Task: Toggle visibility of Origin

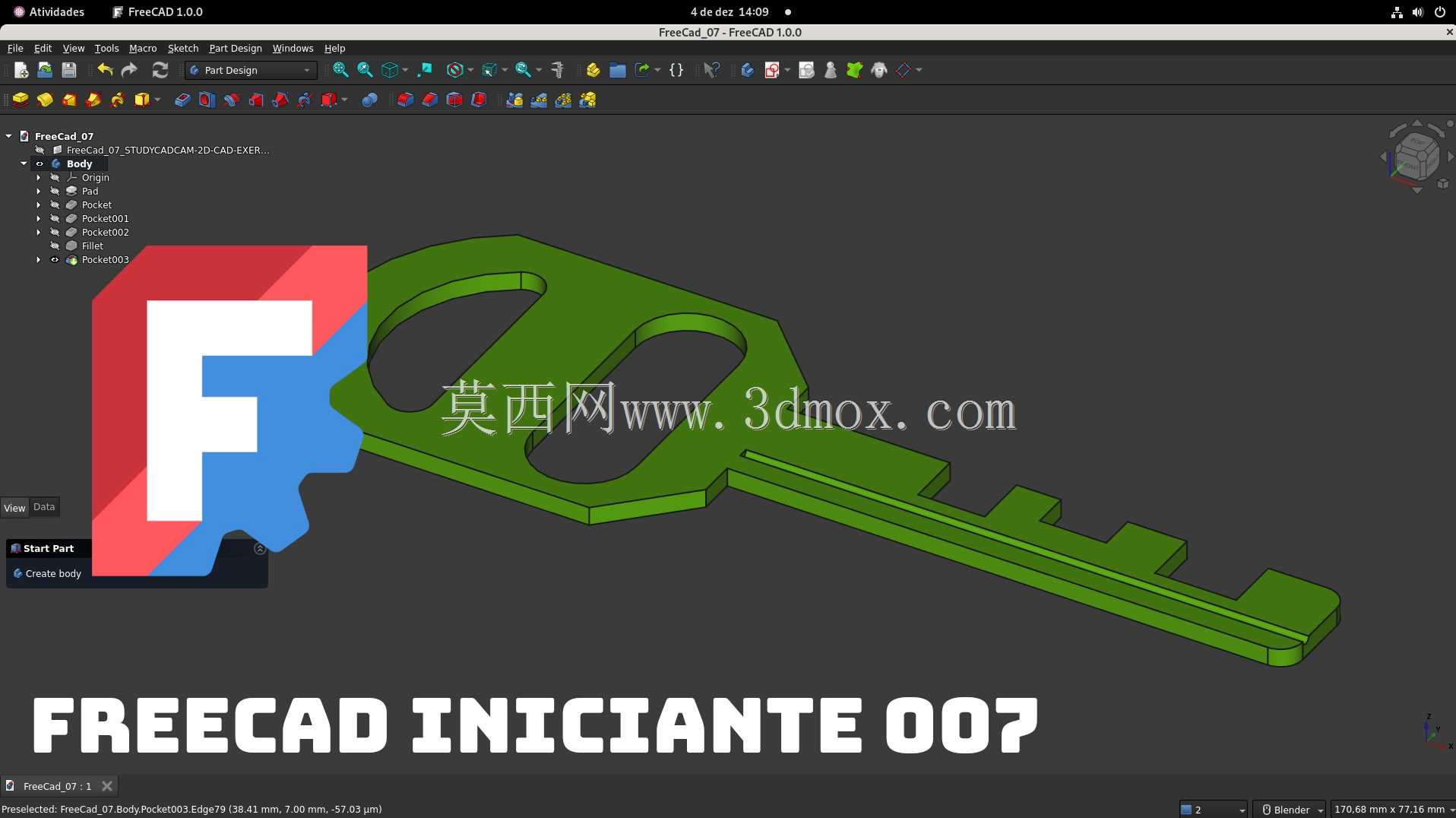Action: pyautogui.click(x=55, y=177)
